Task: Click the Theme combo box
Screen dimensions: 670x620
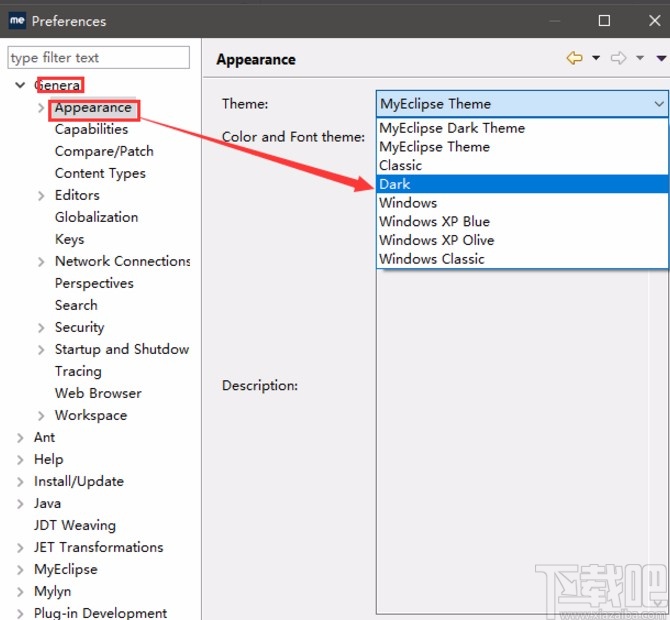Action: click(x=522, y=104)
